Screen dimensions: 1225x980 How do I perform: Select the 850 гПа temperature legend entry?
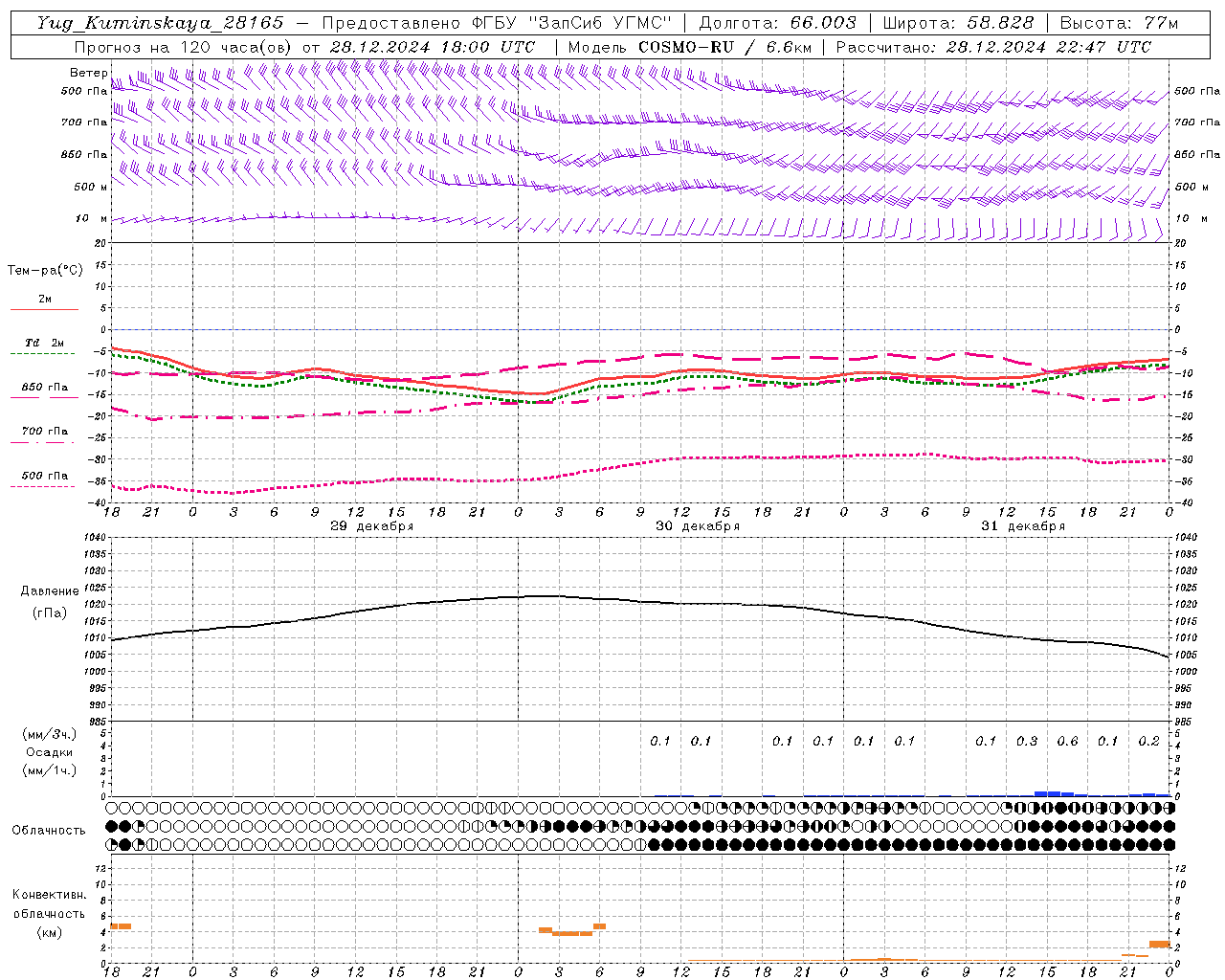click(x=44, y=391)
